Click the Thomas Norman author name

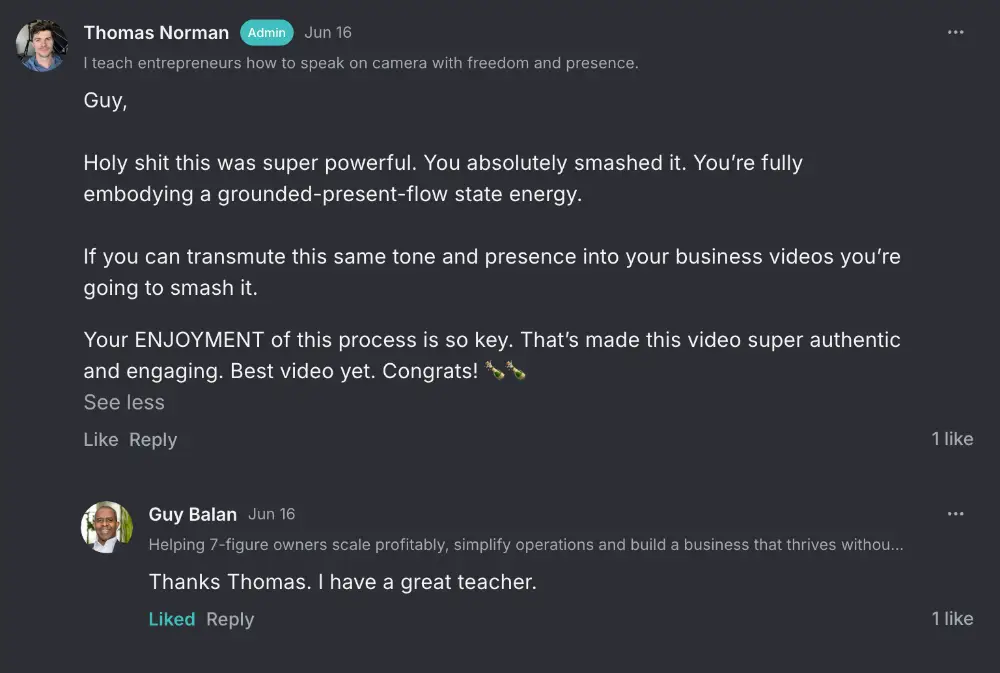click(x=156, y=33)
